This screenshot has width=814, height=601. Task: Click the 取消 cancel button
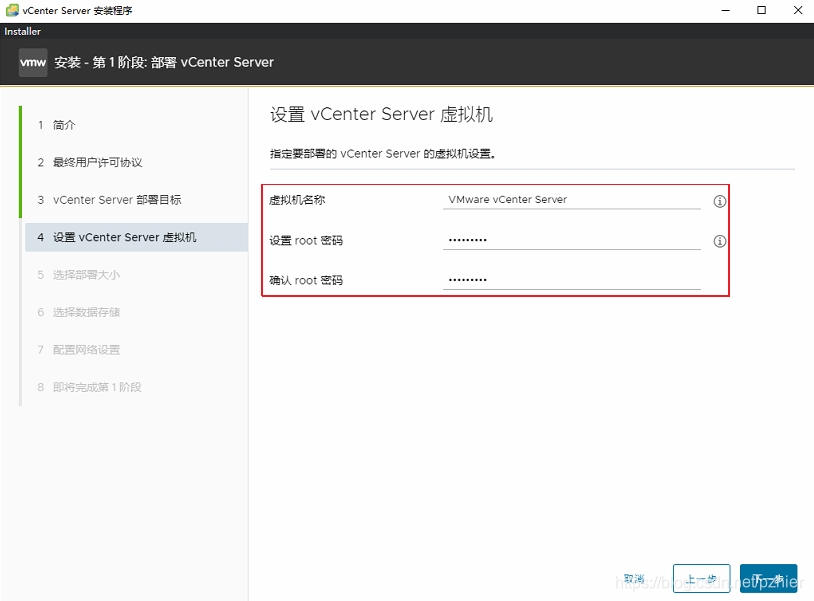pyautogui.click(x=634, y=578)
